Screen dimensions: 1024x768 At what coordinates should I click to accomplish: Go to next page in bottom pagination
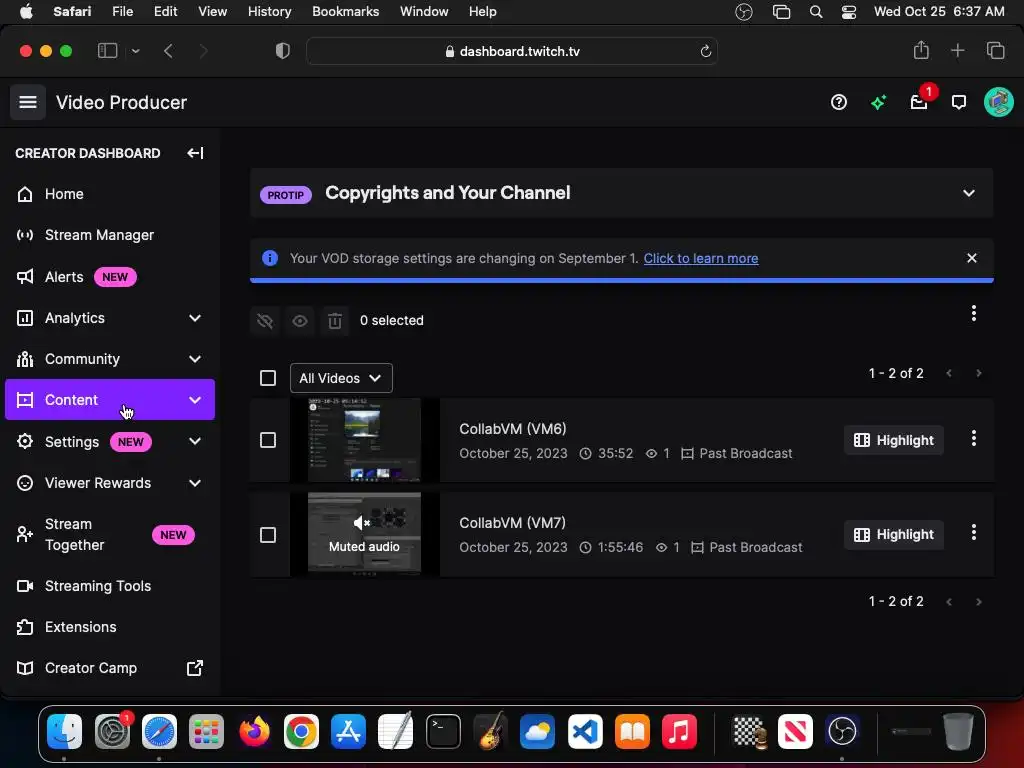(978, 601)
